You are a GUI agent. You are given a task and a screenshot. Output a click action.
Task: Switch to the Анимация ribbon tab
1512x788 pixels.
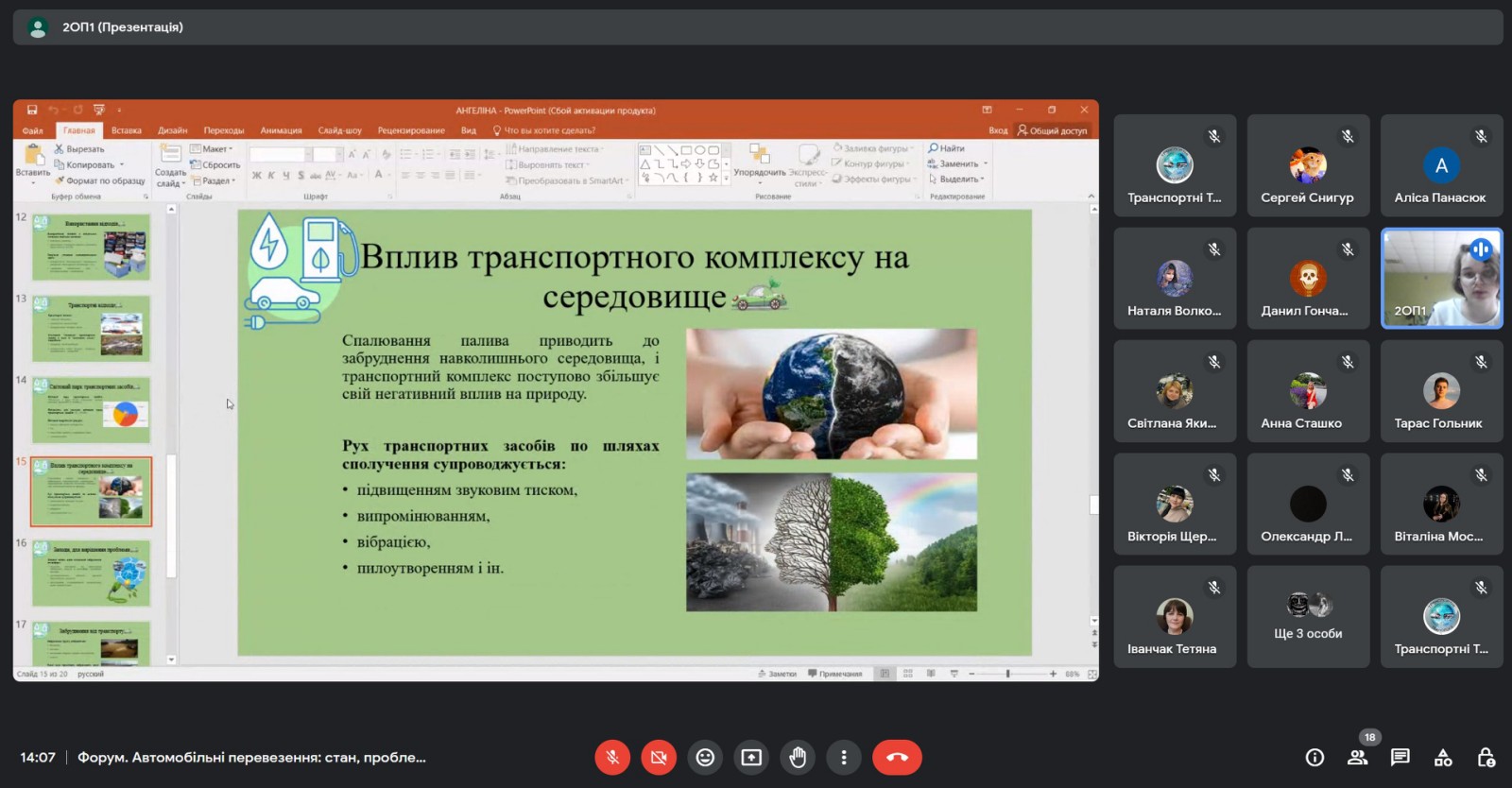click(x=281, y=130)
